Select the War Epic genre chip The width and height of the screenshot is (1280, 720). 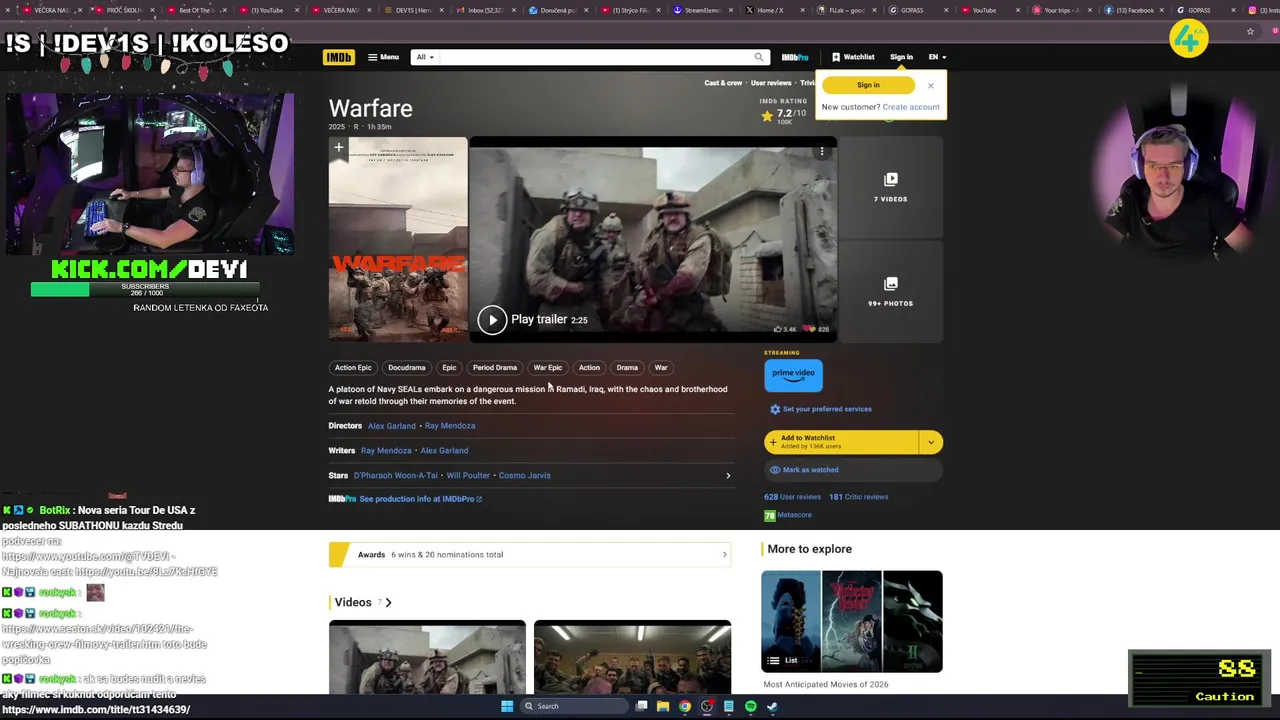click(548, 368)
